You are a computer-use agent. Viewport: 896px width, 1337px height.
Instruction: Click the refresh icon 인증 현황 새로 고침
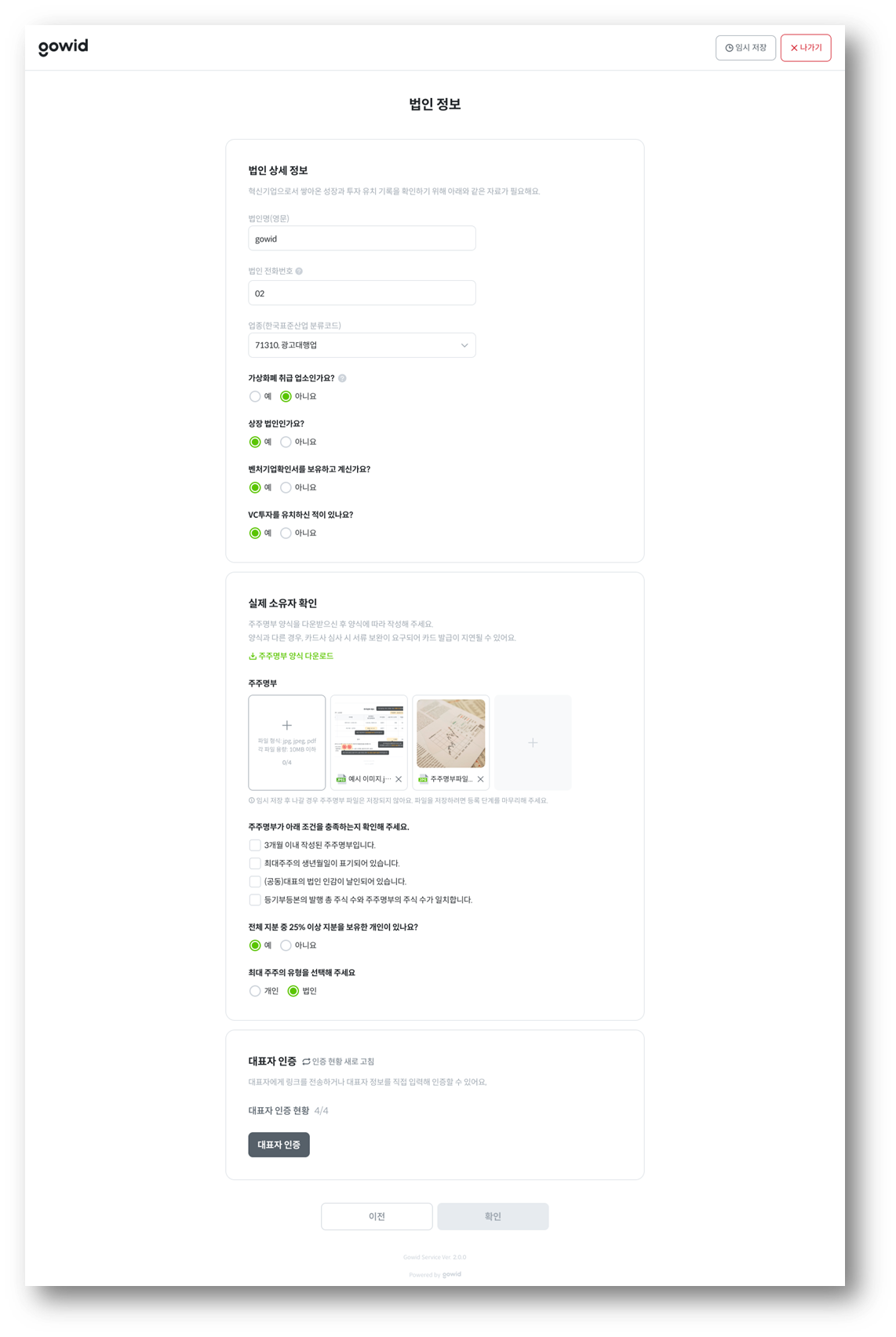click(x=306, y=1062)
